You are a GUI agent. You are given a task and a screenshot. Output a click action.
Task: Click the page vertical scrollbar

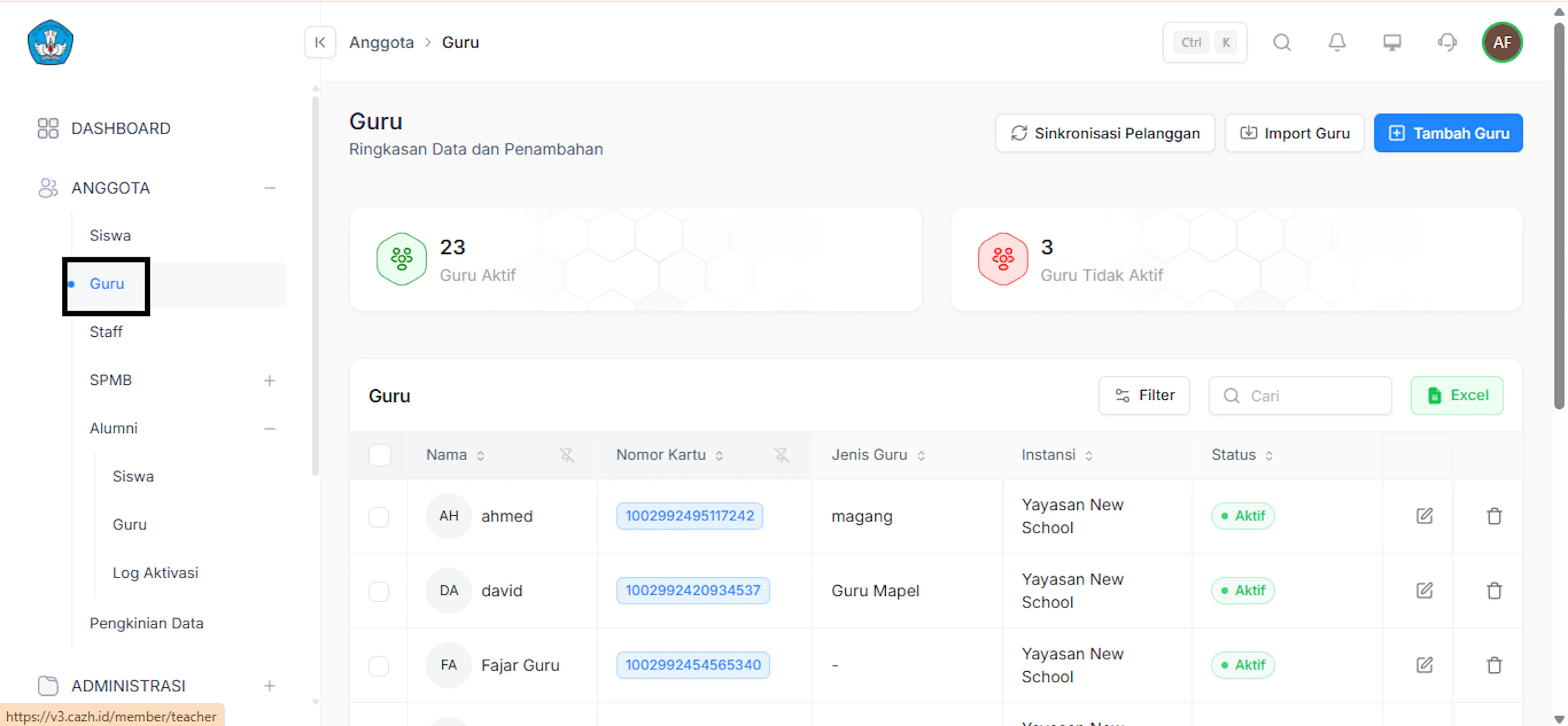click(x=1559, y=216)
